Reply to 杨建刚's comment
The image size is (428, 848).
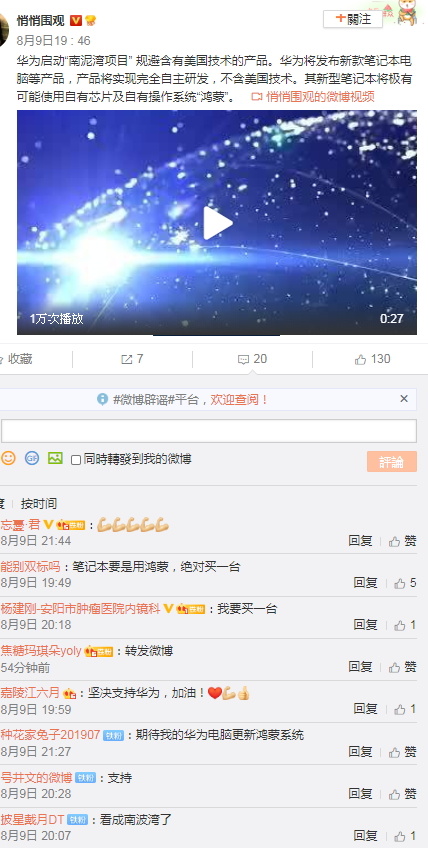(365, 625)
